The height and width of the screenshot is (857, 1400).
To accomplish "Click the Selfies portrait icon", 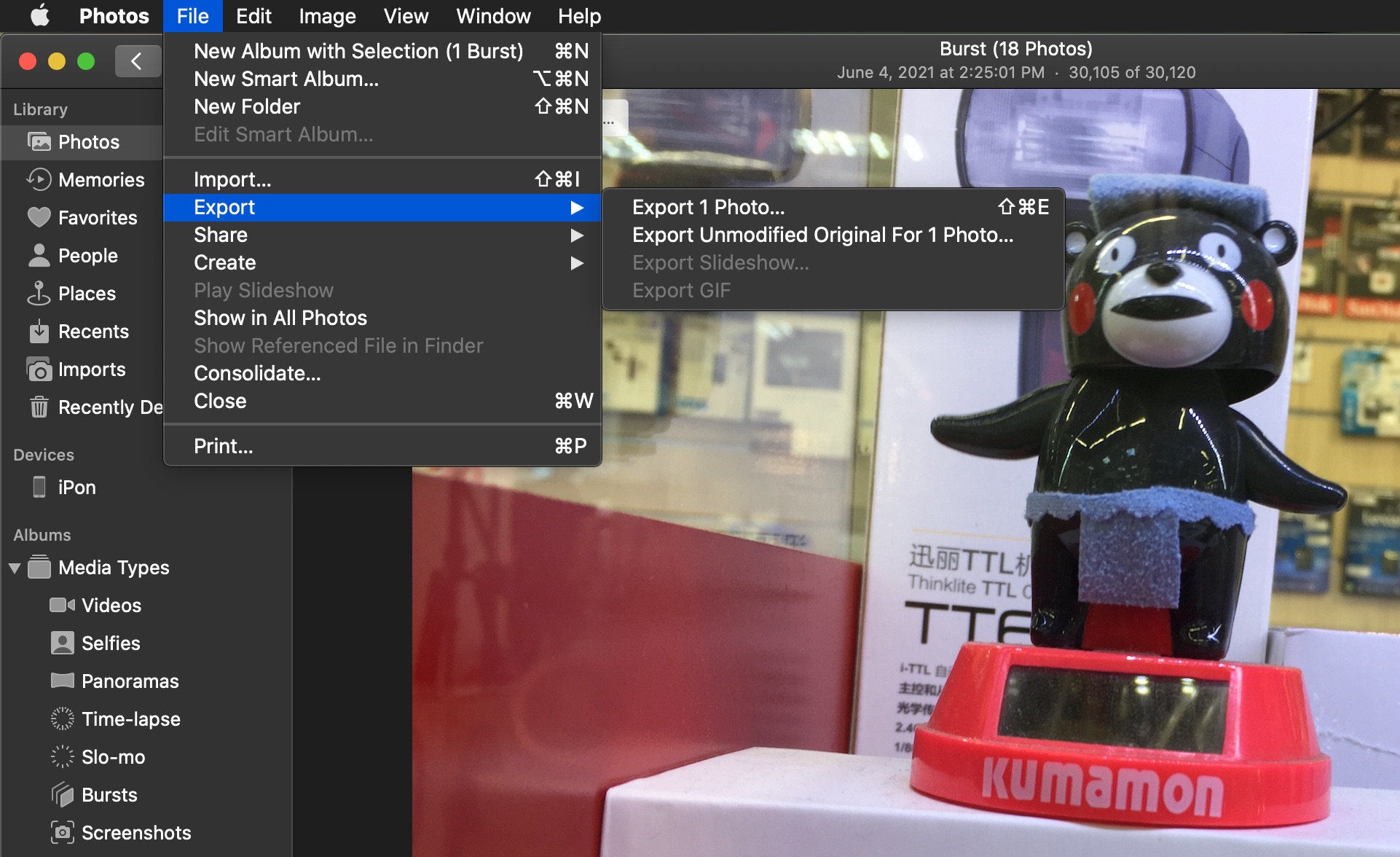I will pos(63,643).
